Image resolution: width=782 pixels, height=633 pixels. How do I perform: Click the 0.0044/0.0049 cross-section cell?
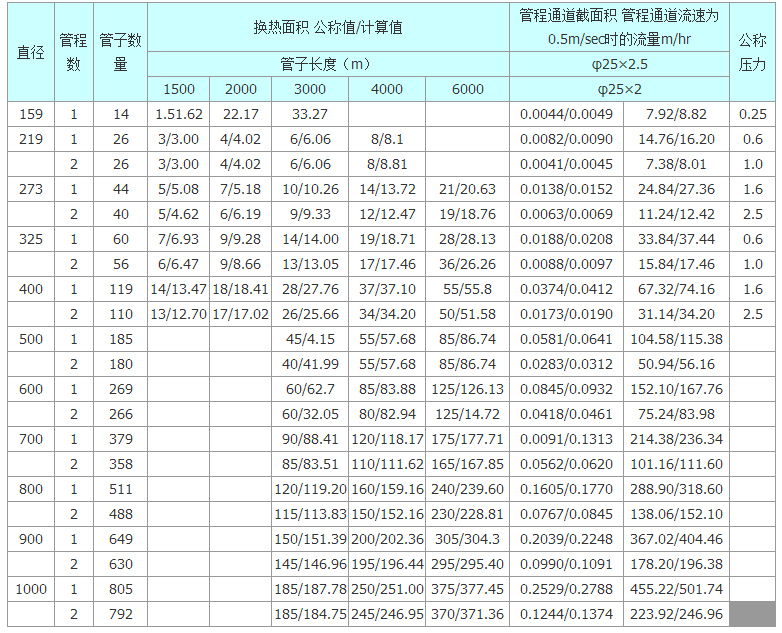(x=566, y=114)
